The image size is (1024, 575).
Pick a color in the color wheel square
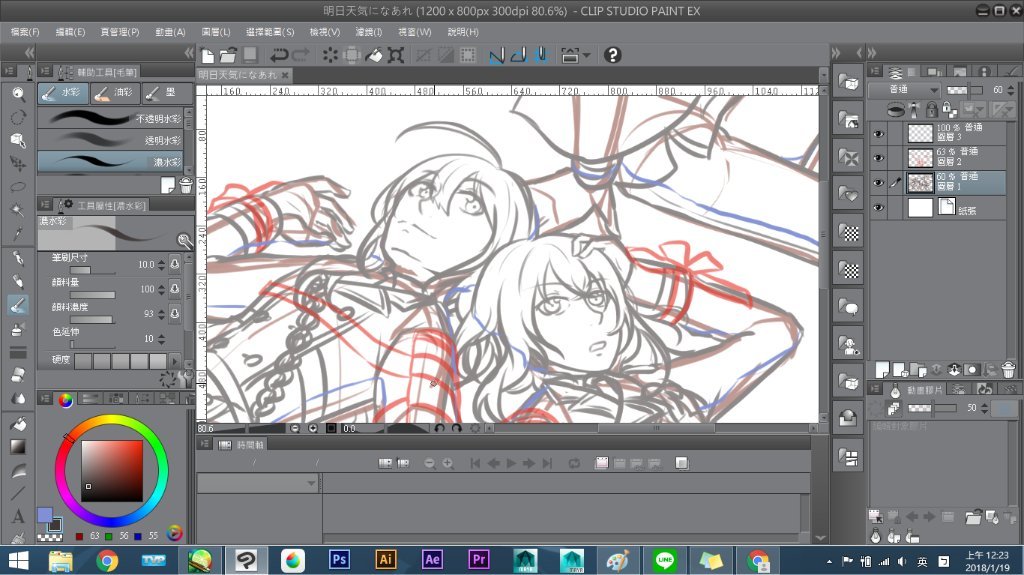(x=112, y=470)
